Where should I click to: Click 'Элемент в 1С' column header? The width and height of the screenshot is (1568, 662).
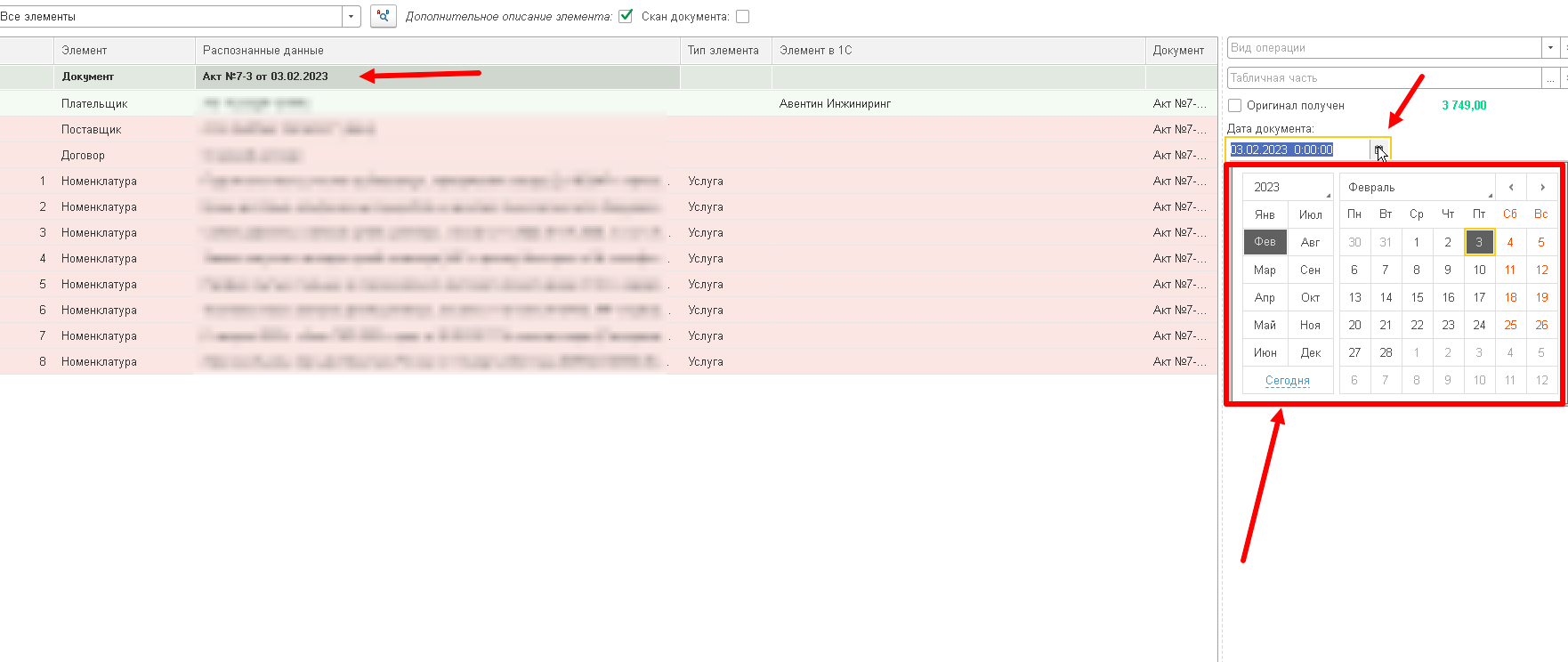pos(958,51)
